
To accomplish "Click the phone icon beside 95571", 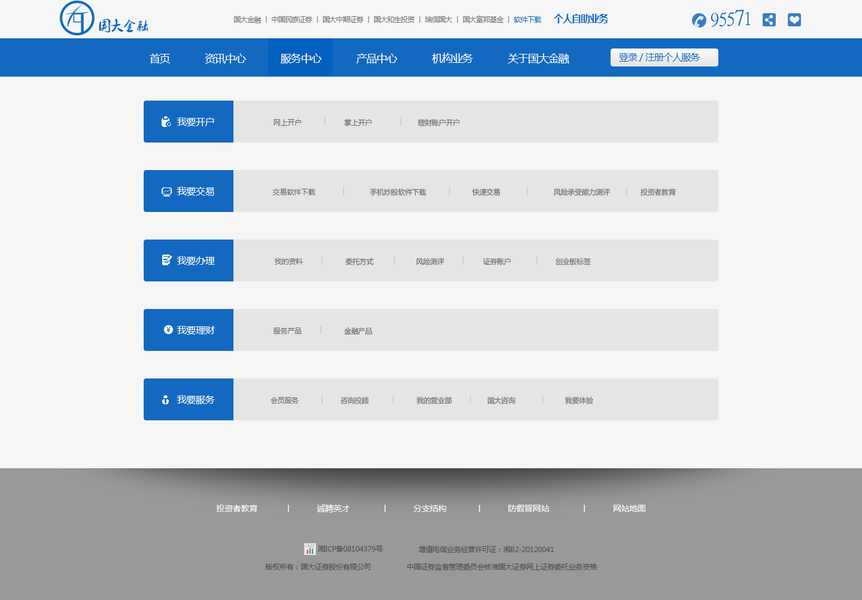I will pyautogui.click(x=699, y=20).
